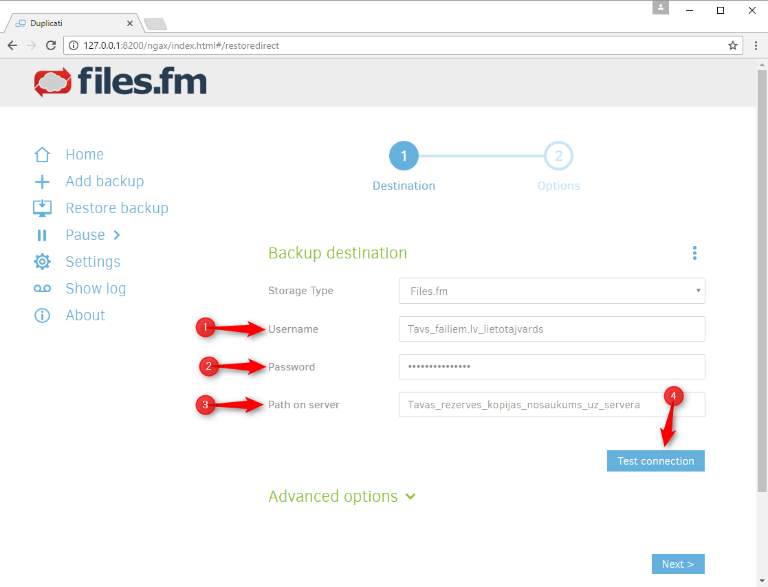
Task: Focus the Password input field
Action: tap(552, 367)
